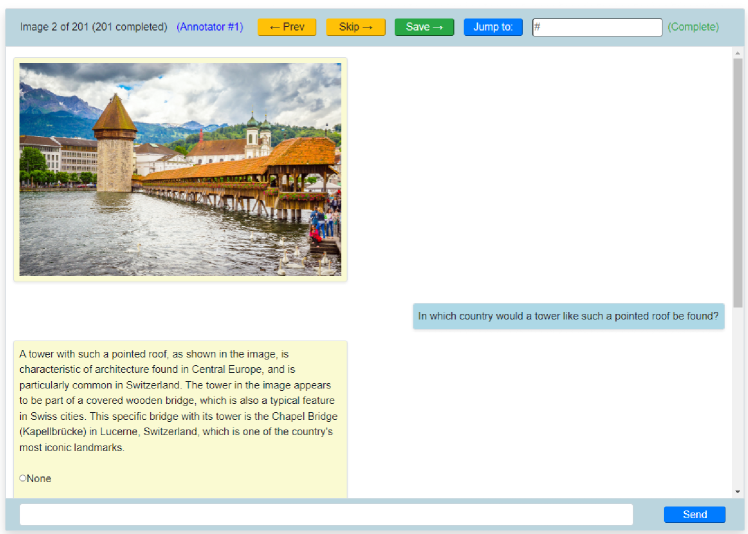Click the scrollbar down arrow
The height and width of the screenshot is (534, 748).
[x=738, y=492]
